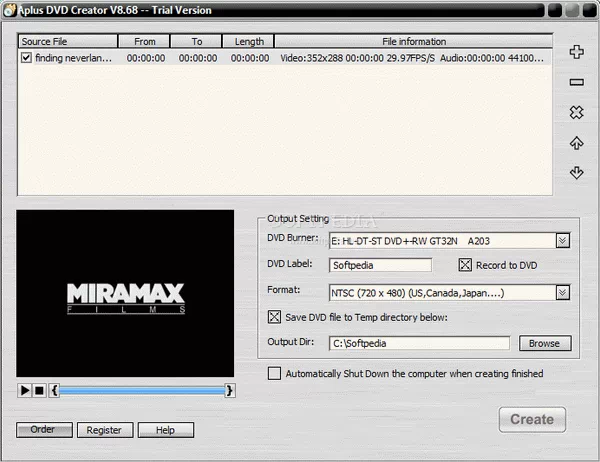Click the File information column header
The width and height of the screenshot is (600, 462).
pyautogui.click(x=414, y=41)
